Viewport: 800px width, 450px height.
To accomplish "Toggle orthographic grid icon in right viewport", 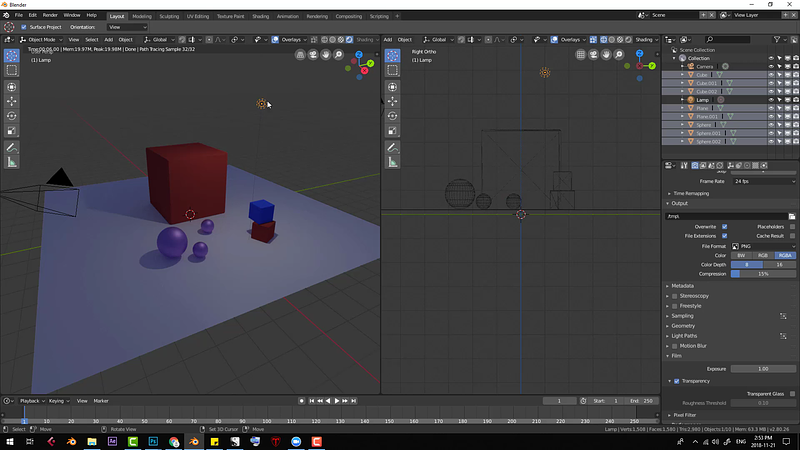I will 581,55.
